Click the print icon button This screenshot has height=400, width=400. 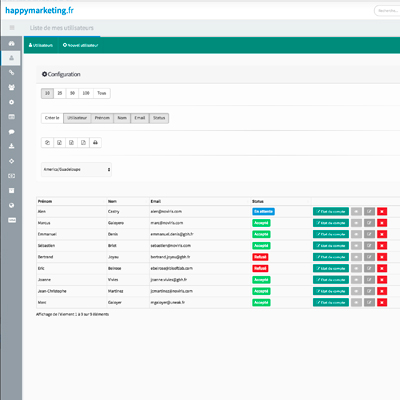point(95,143)
